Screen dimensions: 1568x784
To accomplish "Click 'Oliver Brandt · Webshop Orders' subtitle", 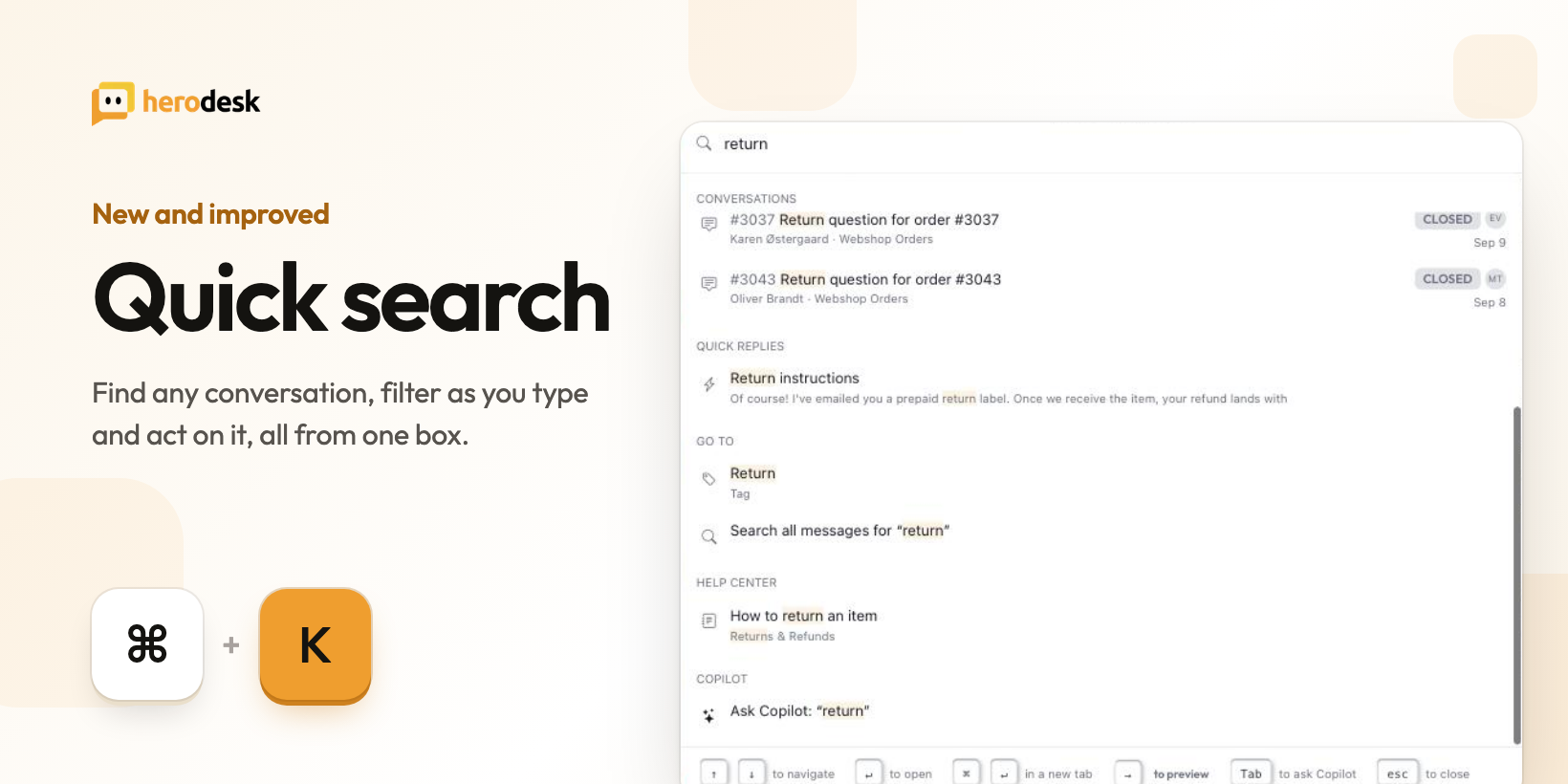I will tap(818, 299).
